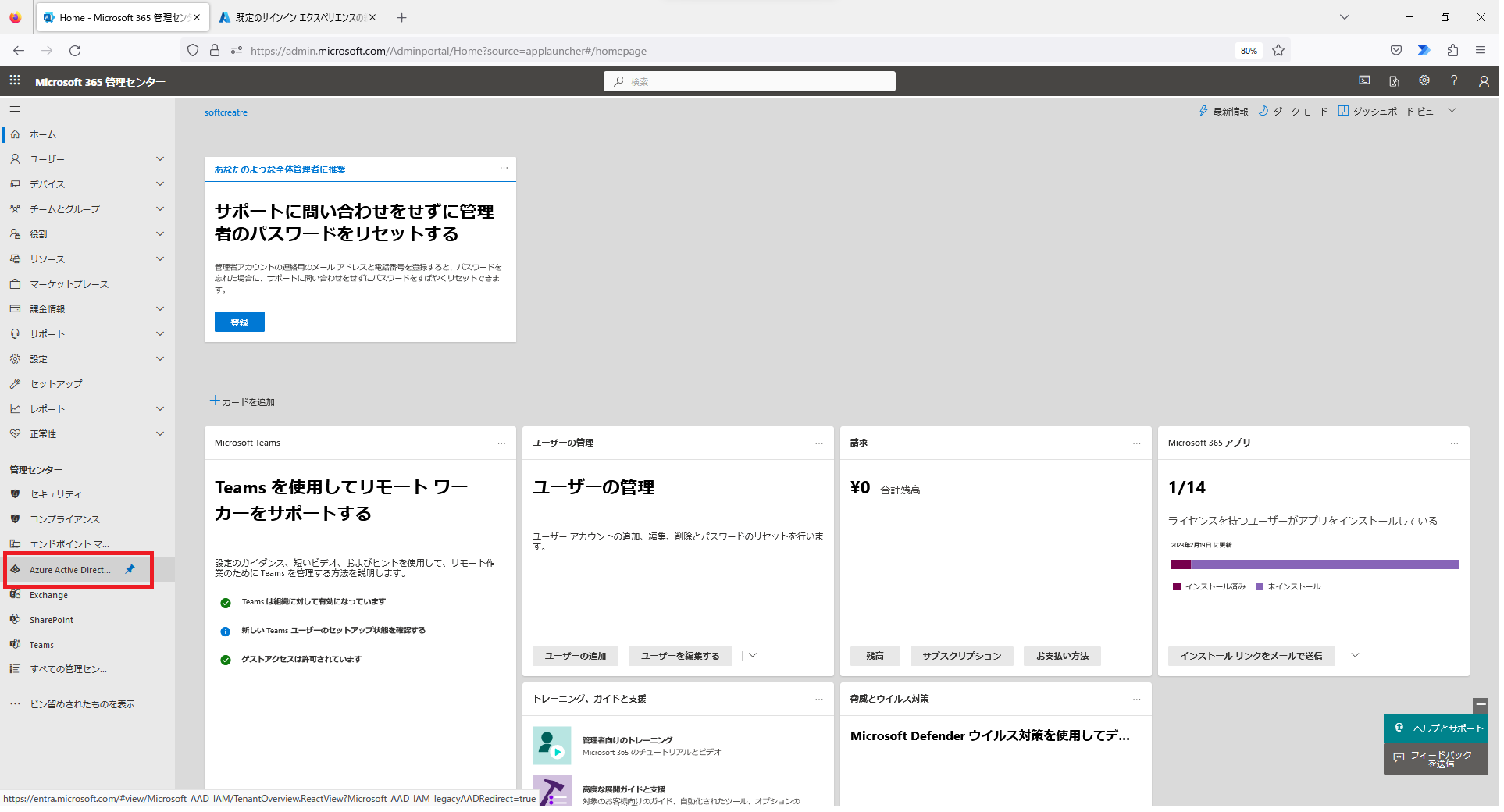The height and width of the screenshot is (812, 1504).
Task: Open Exchange admin center
Action: tap(48, 595)
